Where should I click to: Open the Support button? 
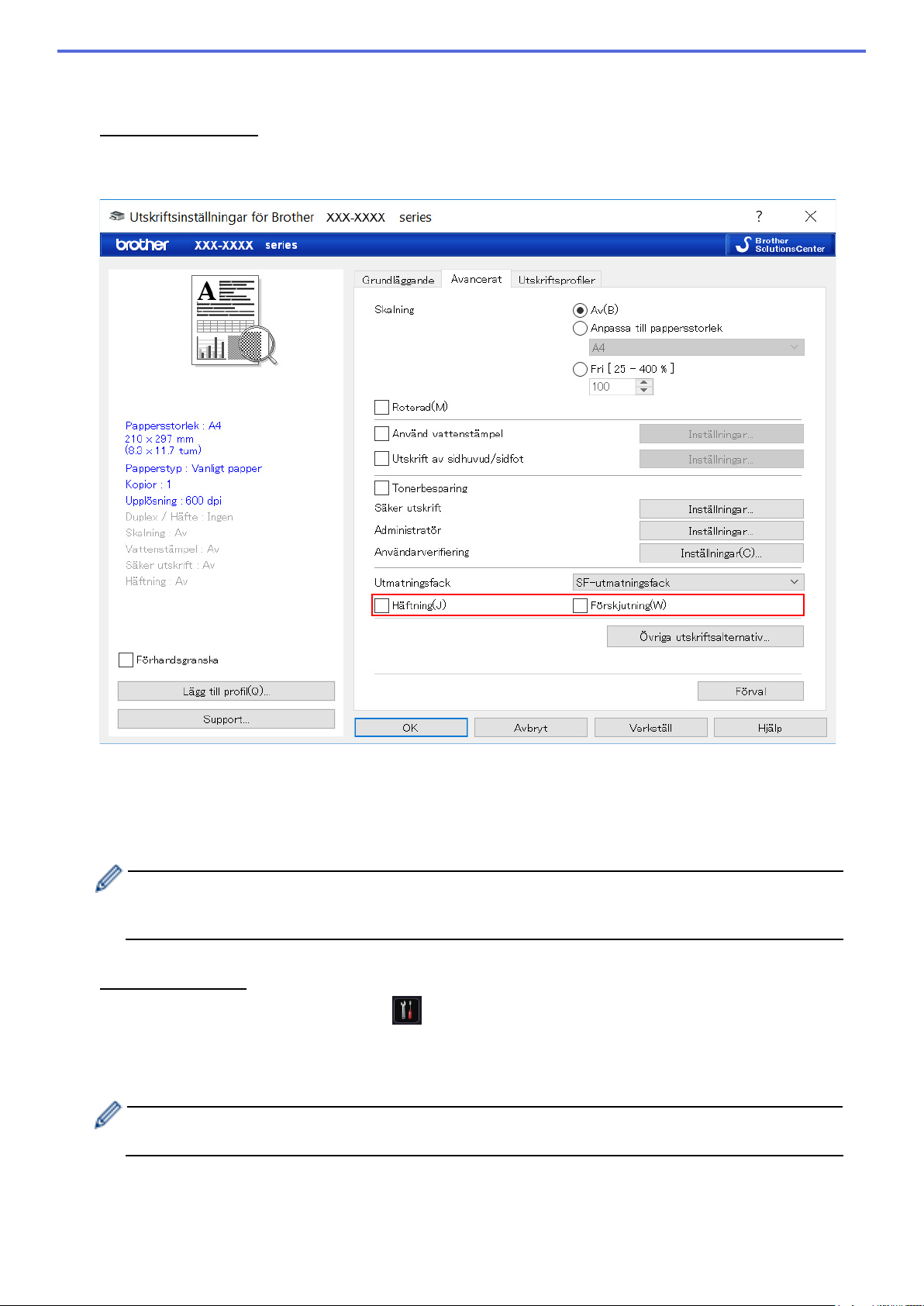(x=226, y=719)
